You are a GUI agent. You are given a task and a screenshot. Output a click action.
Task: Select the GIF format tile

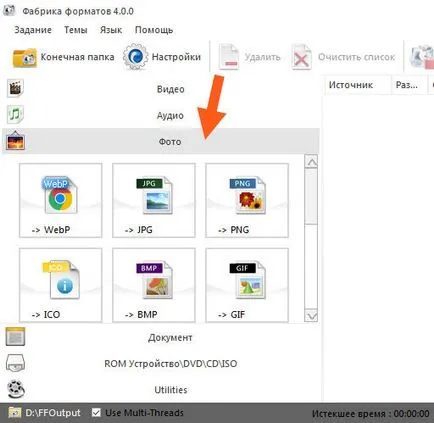tap(247, 285)
